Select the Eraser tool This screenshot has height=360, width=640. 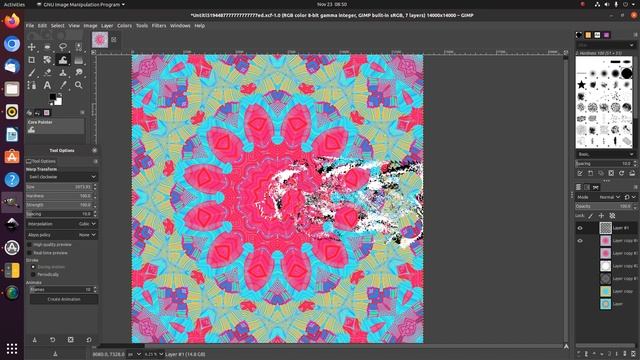(x=47, y=73)
